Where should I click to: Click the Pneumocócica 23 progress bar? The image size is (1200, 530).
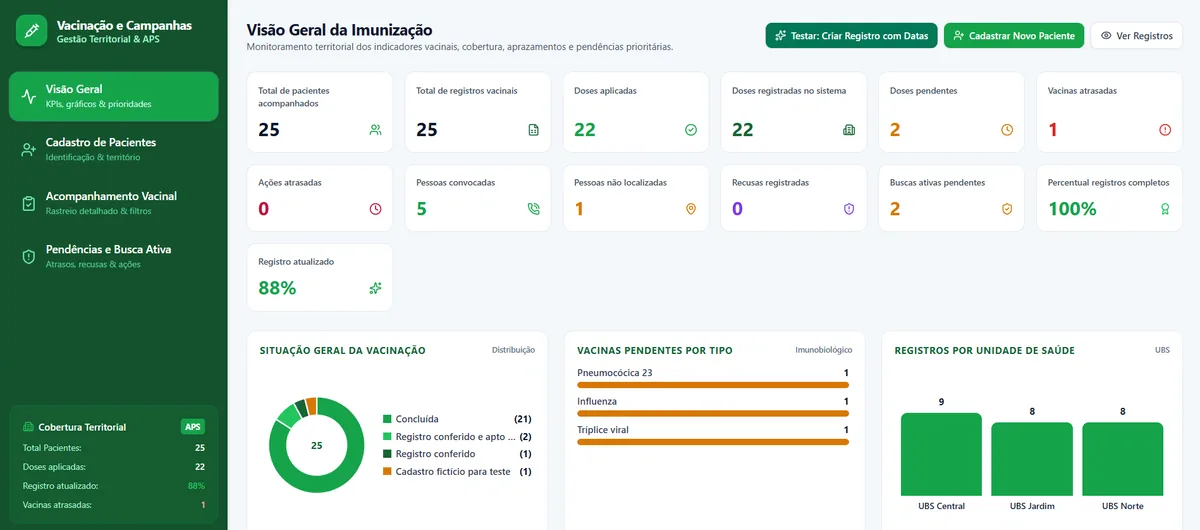tap(713, 385)
